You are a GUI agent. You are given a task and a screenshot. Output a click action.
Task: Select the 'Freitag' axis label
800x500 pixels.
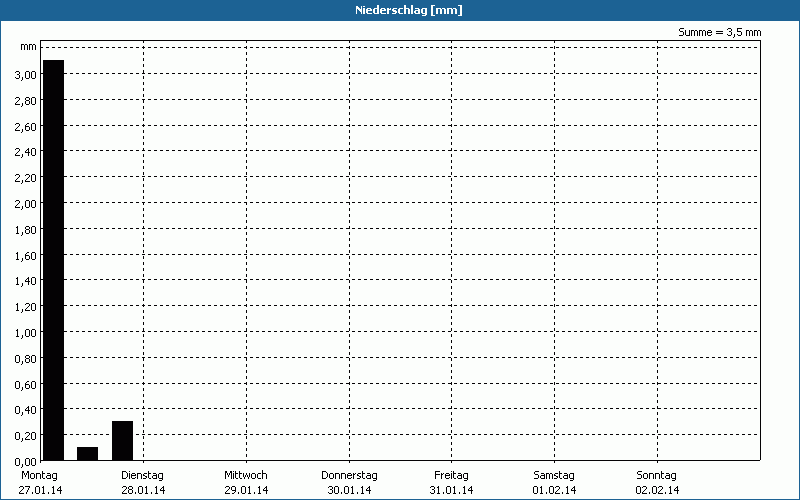pyautogui.click(x=451, y=475)
